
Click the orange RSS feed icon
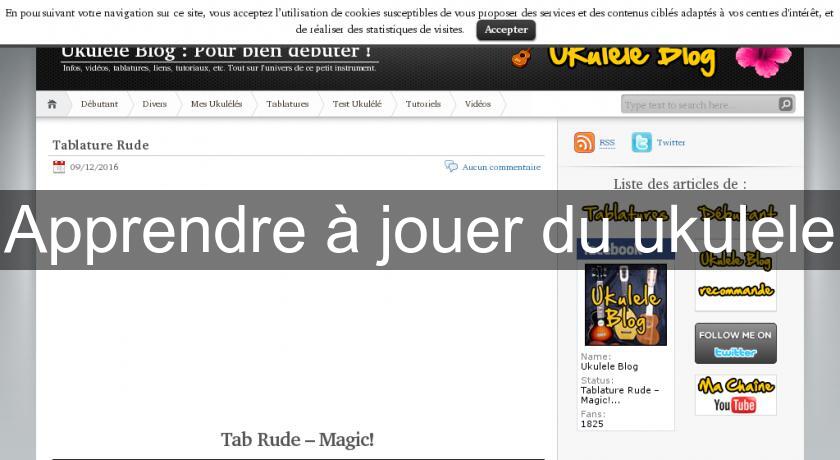coord(584,142)
